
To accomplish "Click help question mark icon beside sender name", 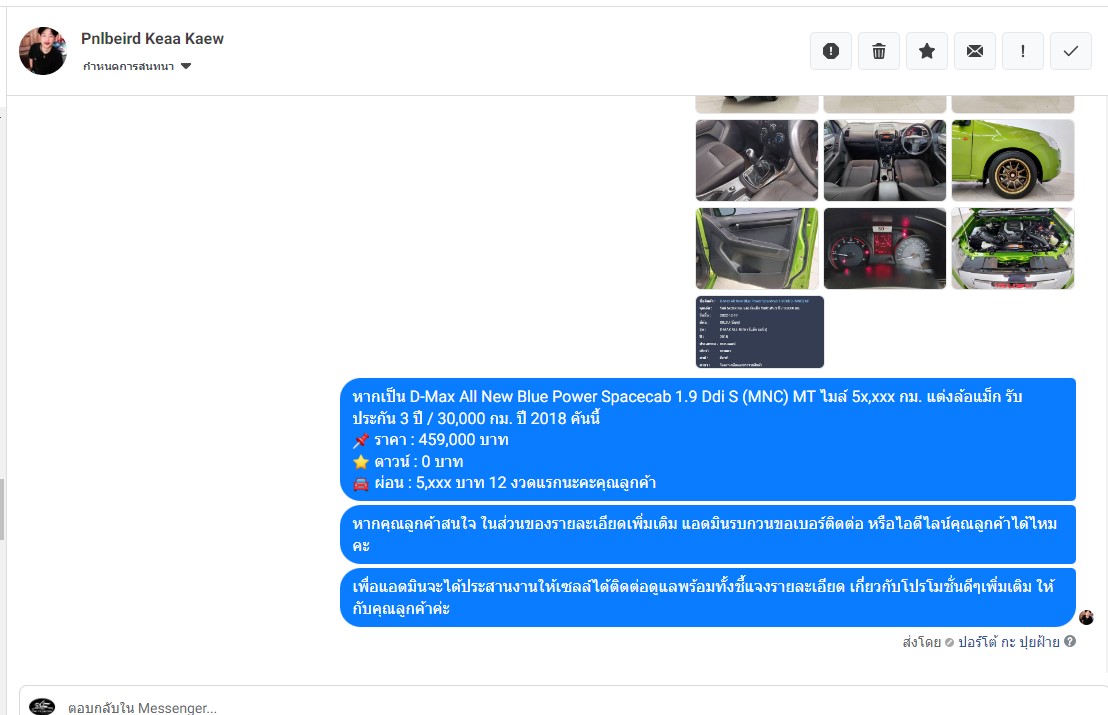I will (1070, 641).
